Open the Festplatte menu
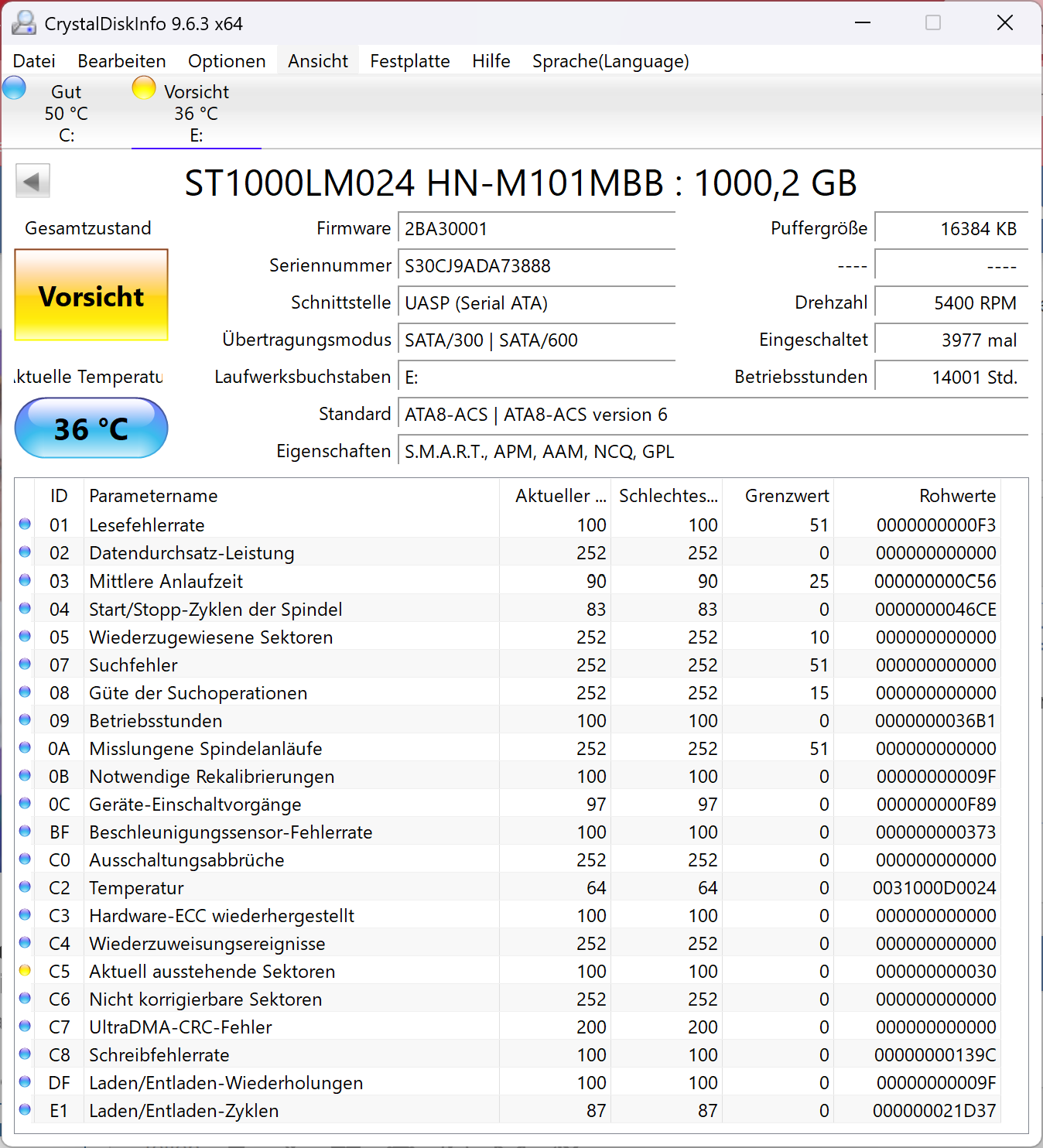 pos(410,61)
